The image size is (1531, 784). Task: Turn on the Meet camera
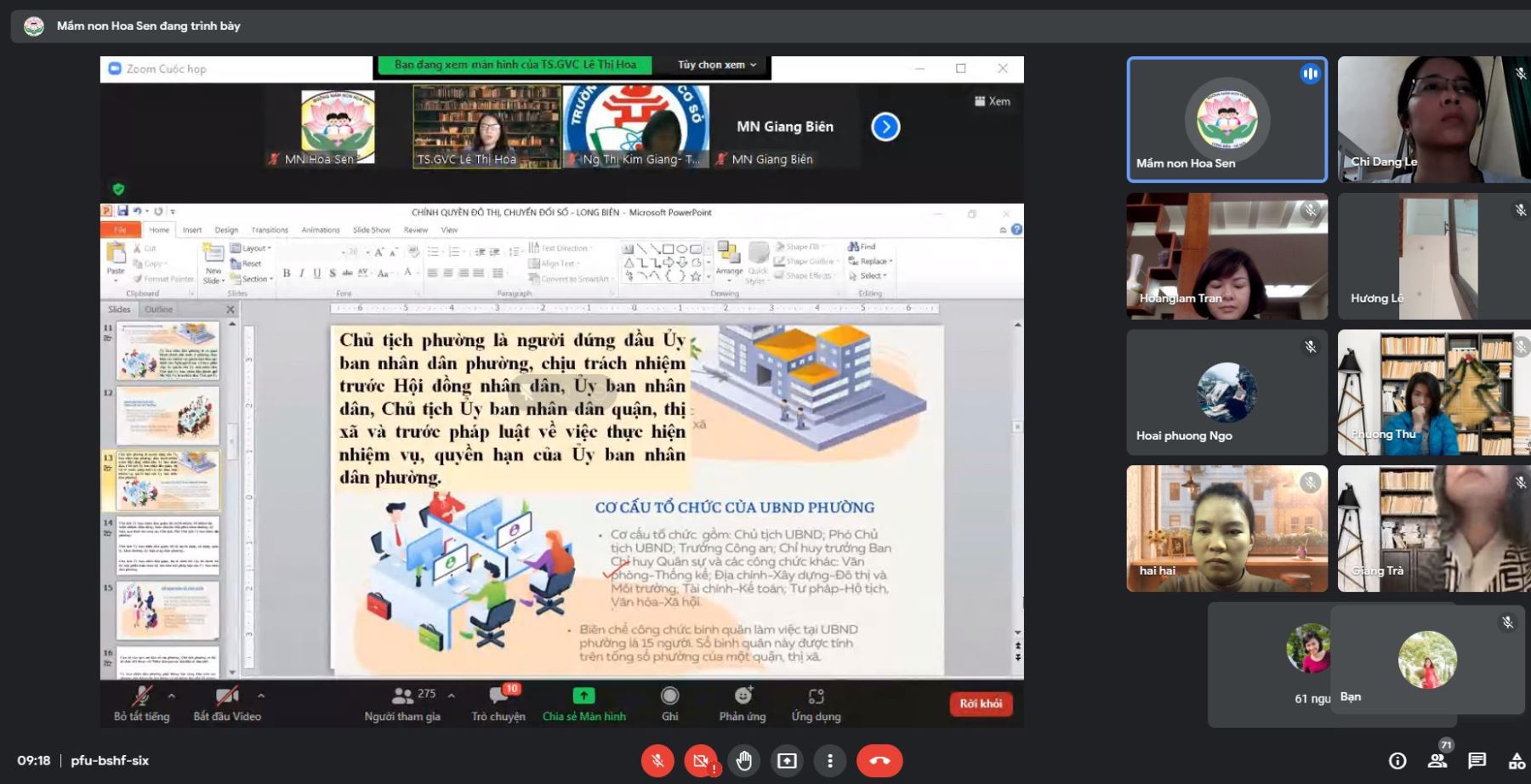(x=700, y=760)
